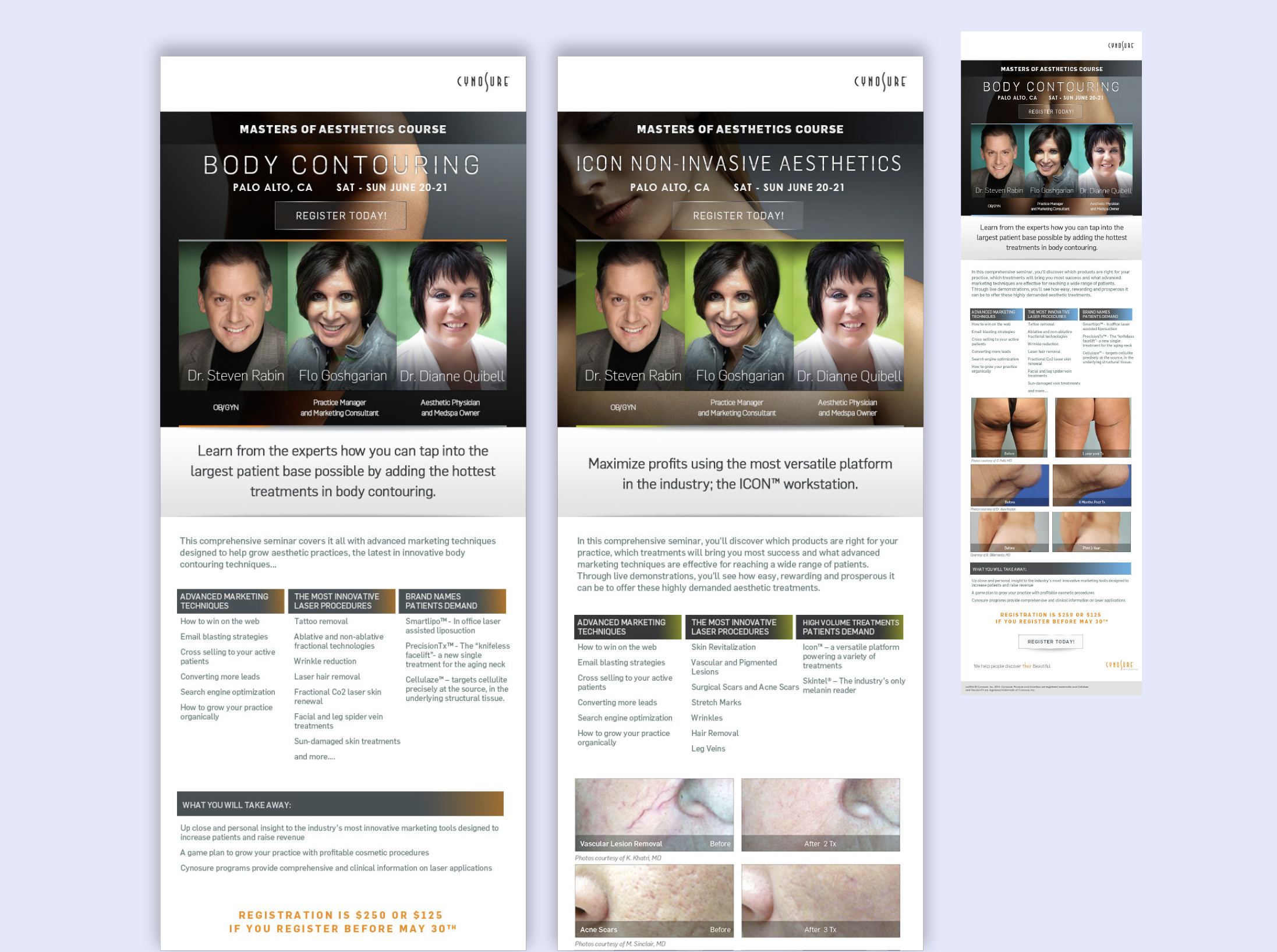Click 'Stretch Marks' list item
Viewport: 1277px width, 952px height.
coord(716,702)
